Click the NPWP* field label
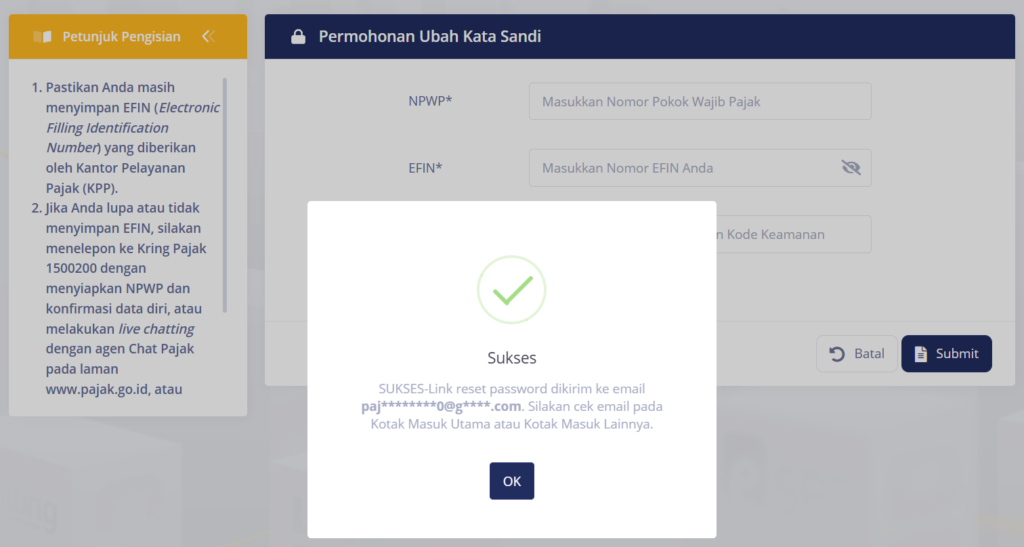This screenshot has height=547, width=1024. 431,101
